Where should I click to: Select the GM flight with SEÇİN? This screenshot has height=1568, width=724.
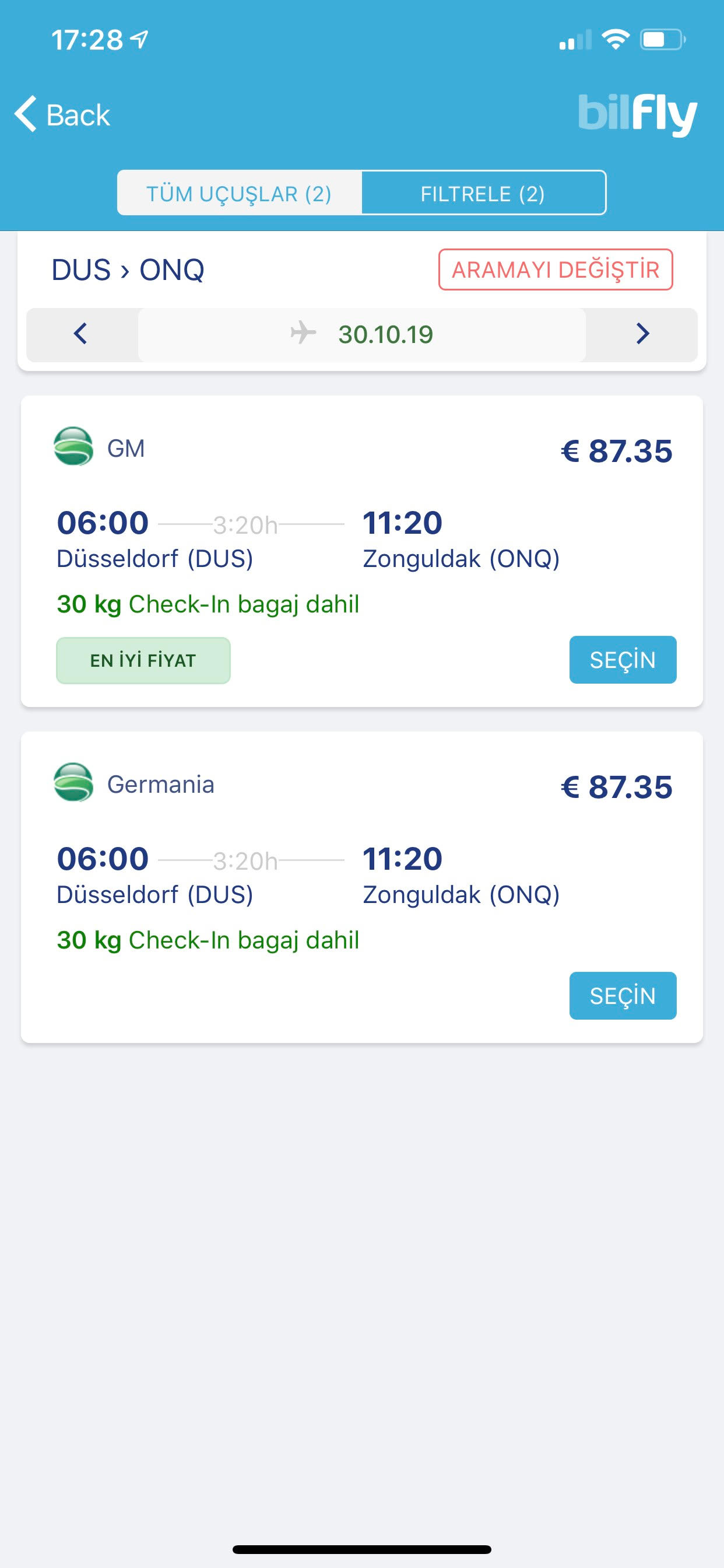(623, 660)
